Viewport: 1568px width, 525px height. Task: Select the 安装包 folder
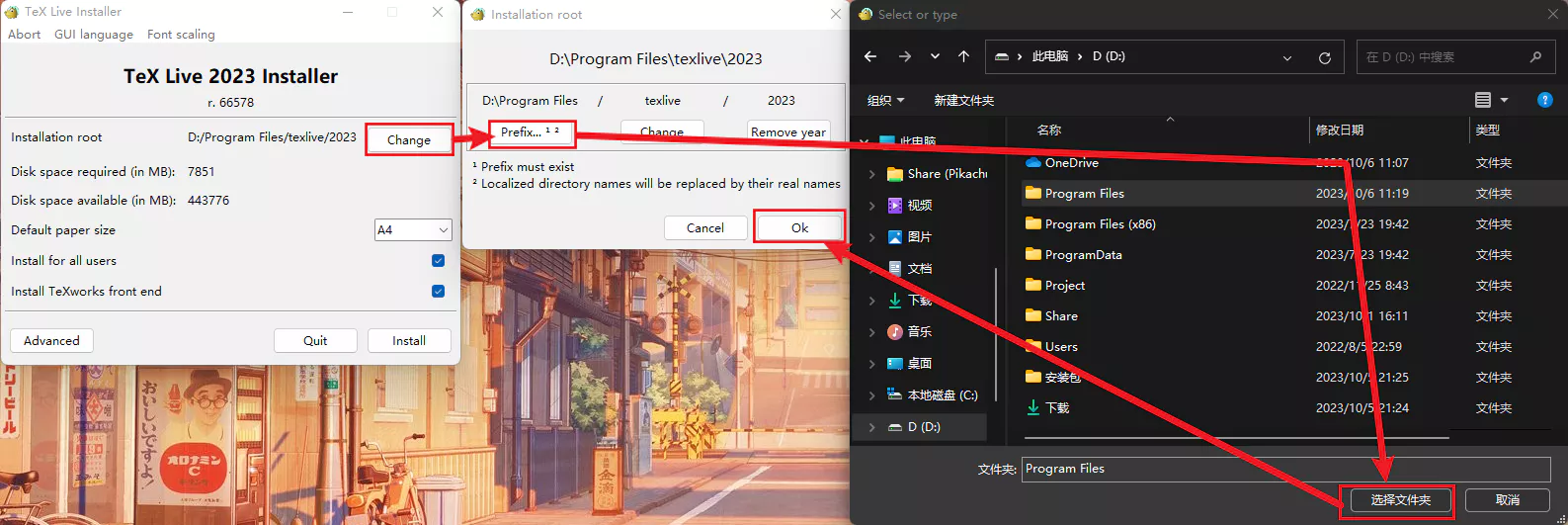tap(1062, 378)
